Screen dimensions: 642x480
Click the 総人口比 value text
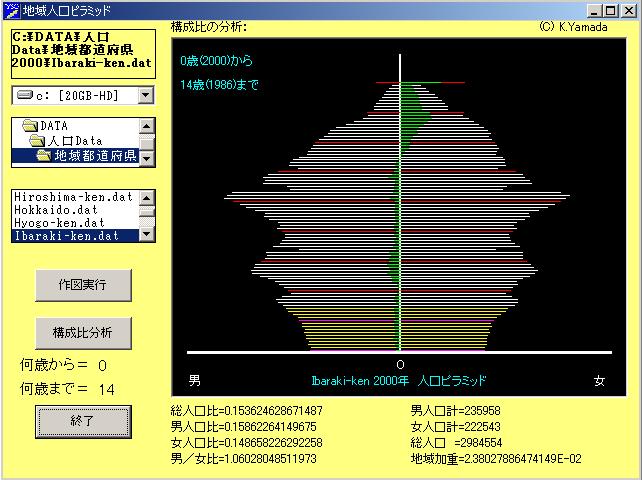(x=246, y=411)
